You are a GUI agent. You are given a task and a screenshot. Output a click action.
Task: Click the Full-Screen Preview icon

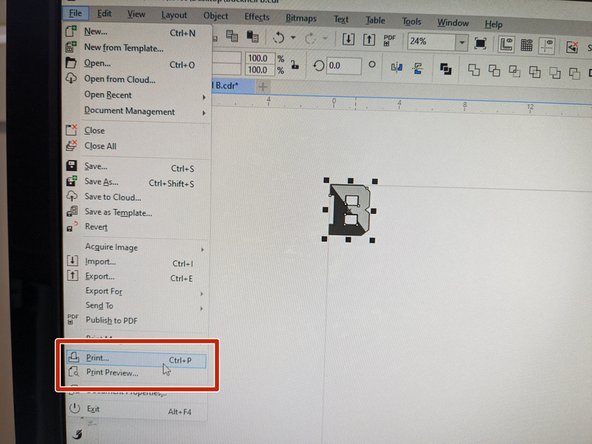480,43
